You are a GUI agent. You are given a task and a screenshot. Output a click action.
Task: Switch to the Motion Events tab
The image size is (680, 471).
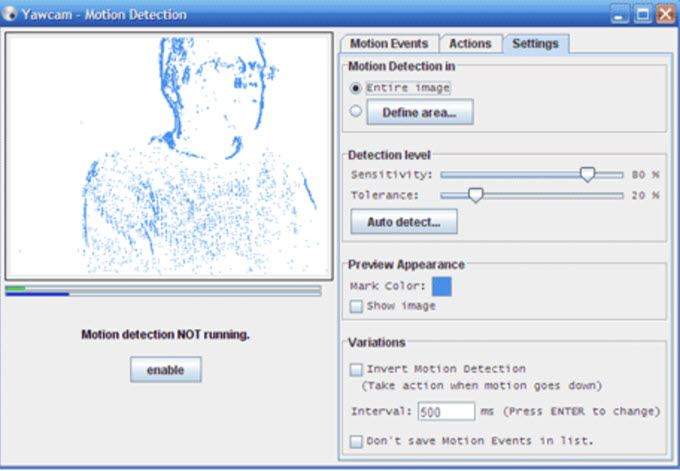[389, 44]
